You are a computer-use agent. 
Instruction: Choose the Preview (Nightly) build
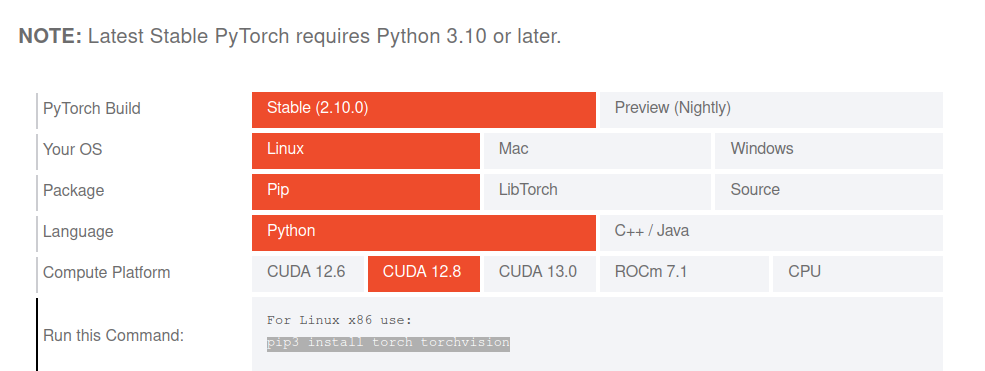771,110
